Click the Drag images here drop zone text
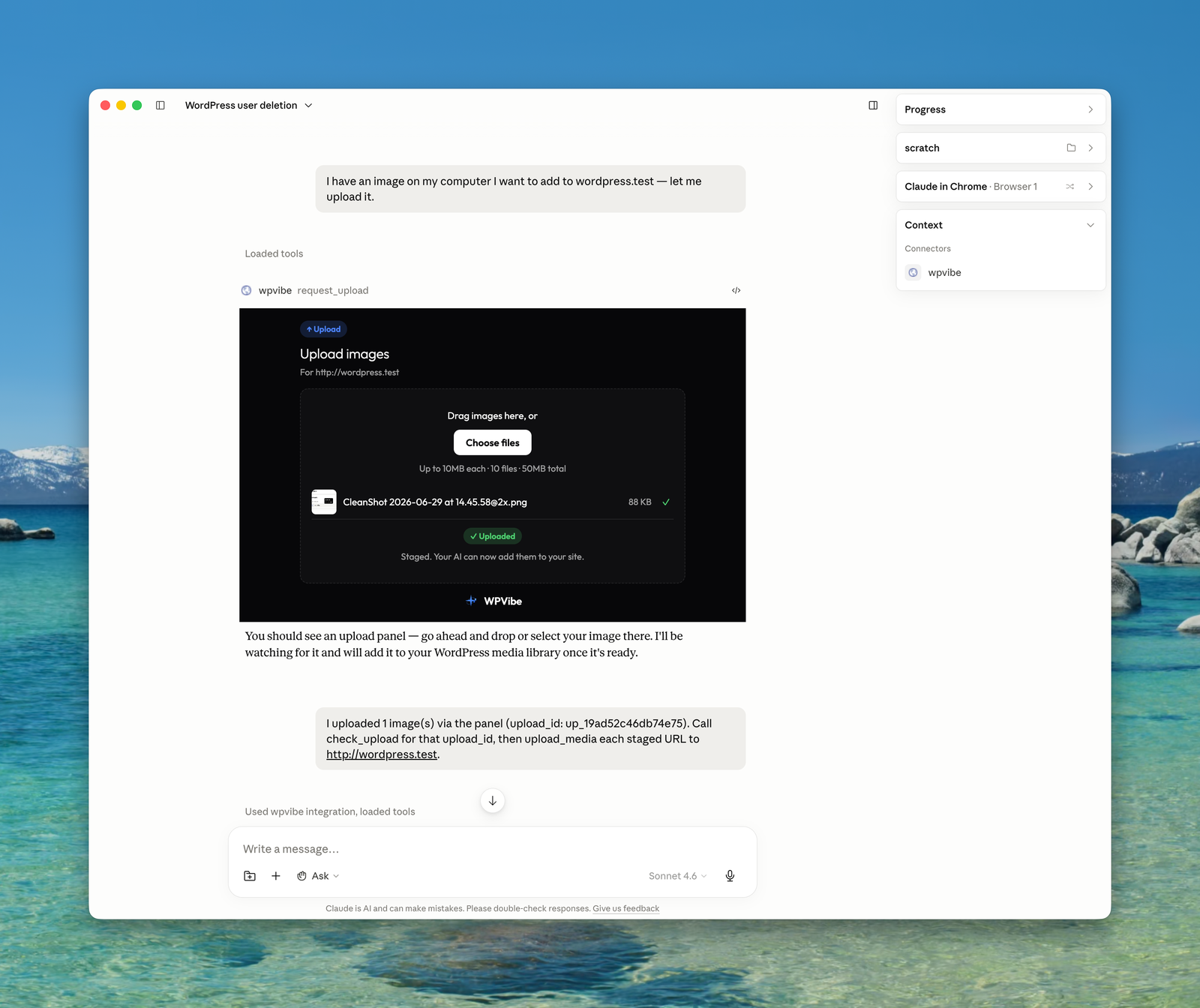 pos(493,415)
